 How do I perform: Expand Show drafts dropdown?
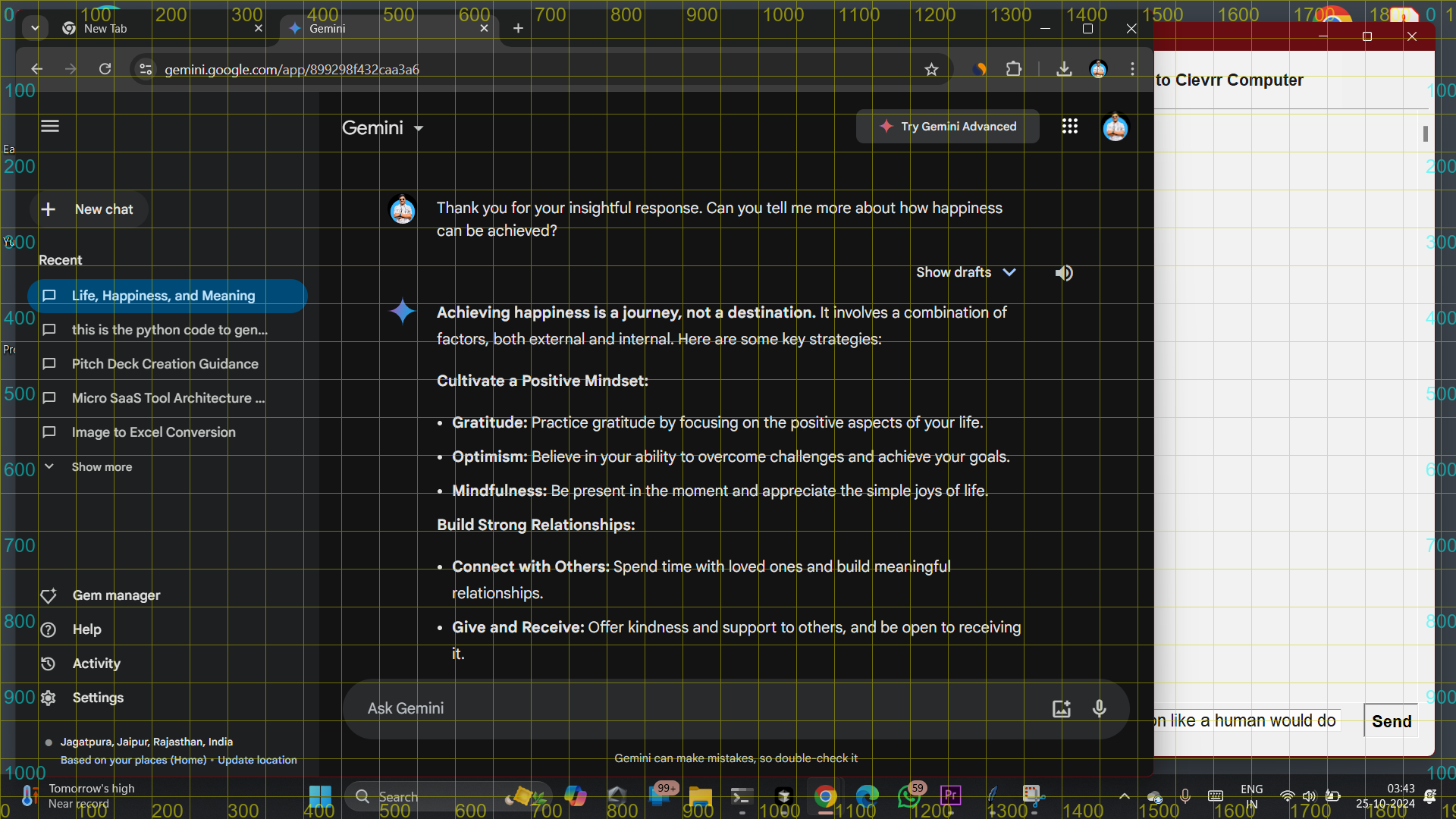click(965, 272)
